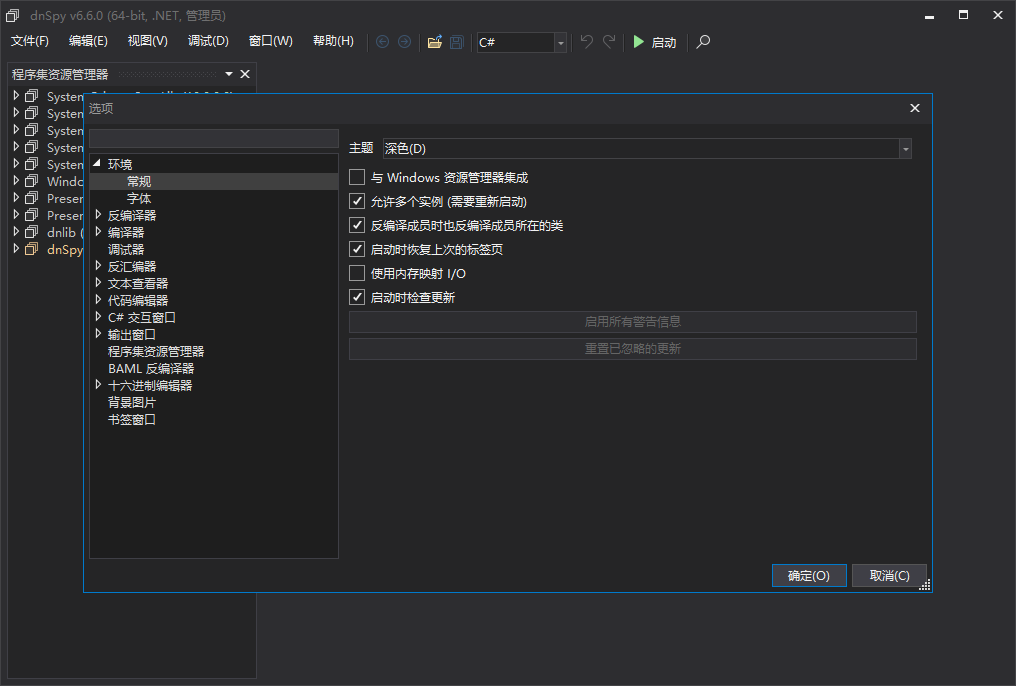The image size is (1016, 686).
Task: Select 程序集资源管理器 in options tree
Action: coord(156,351)
